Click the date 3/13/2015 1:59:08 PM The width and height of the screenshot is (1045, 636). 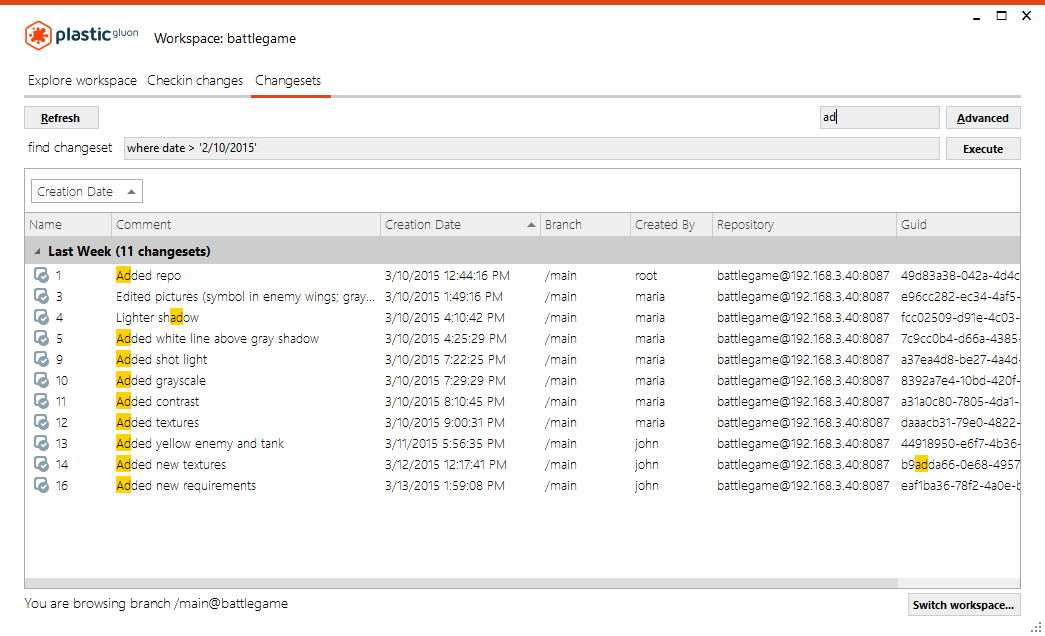445,485
